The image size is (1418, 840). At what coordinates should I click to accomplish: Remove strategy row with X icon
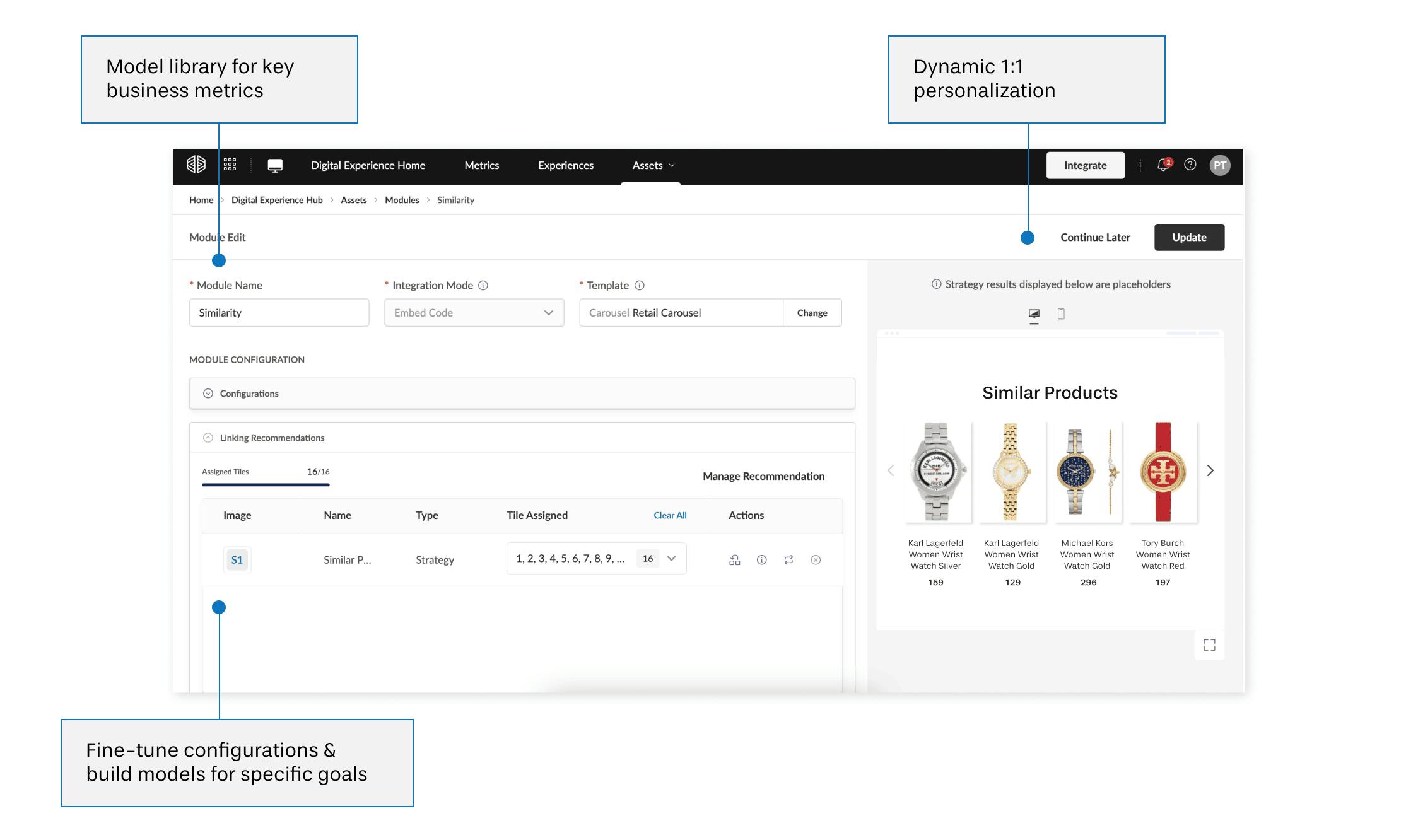(x=816, y=559)
